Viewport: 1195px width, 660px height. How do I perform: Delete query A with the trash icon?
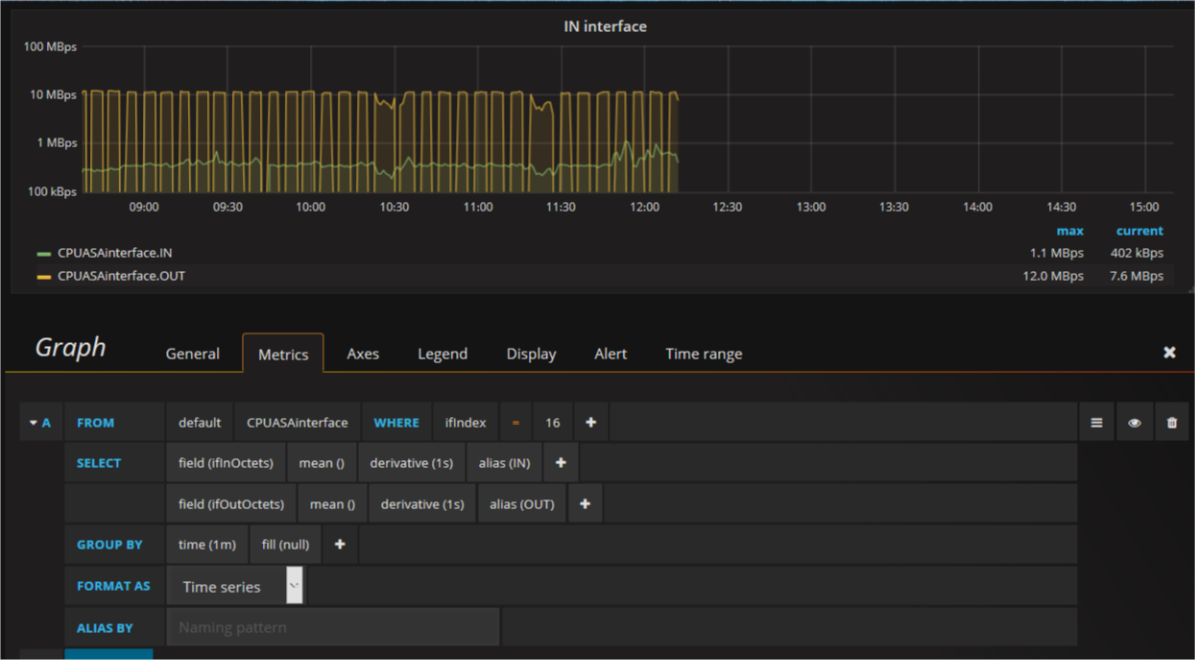(x=1171, y=422)
